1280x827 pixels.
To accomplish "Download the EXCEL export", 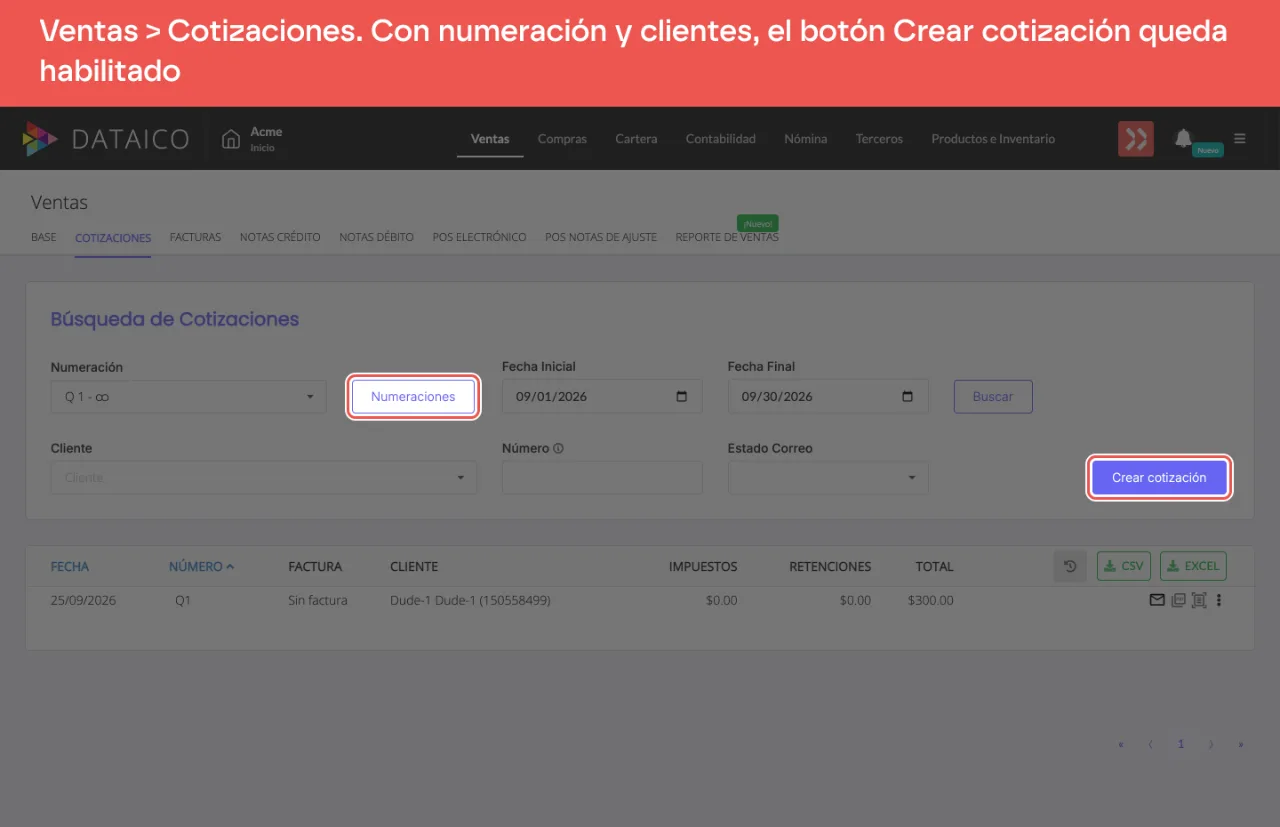I will (1193, 566).
